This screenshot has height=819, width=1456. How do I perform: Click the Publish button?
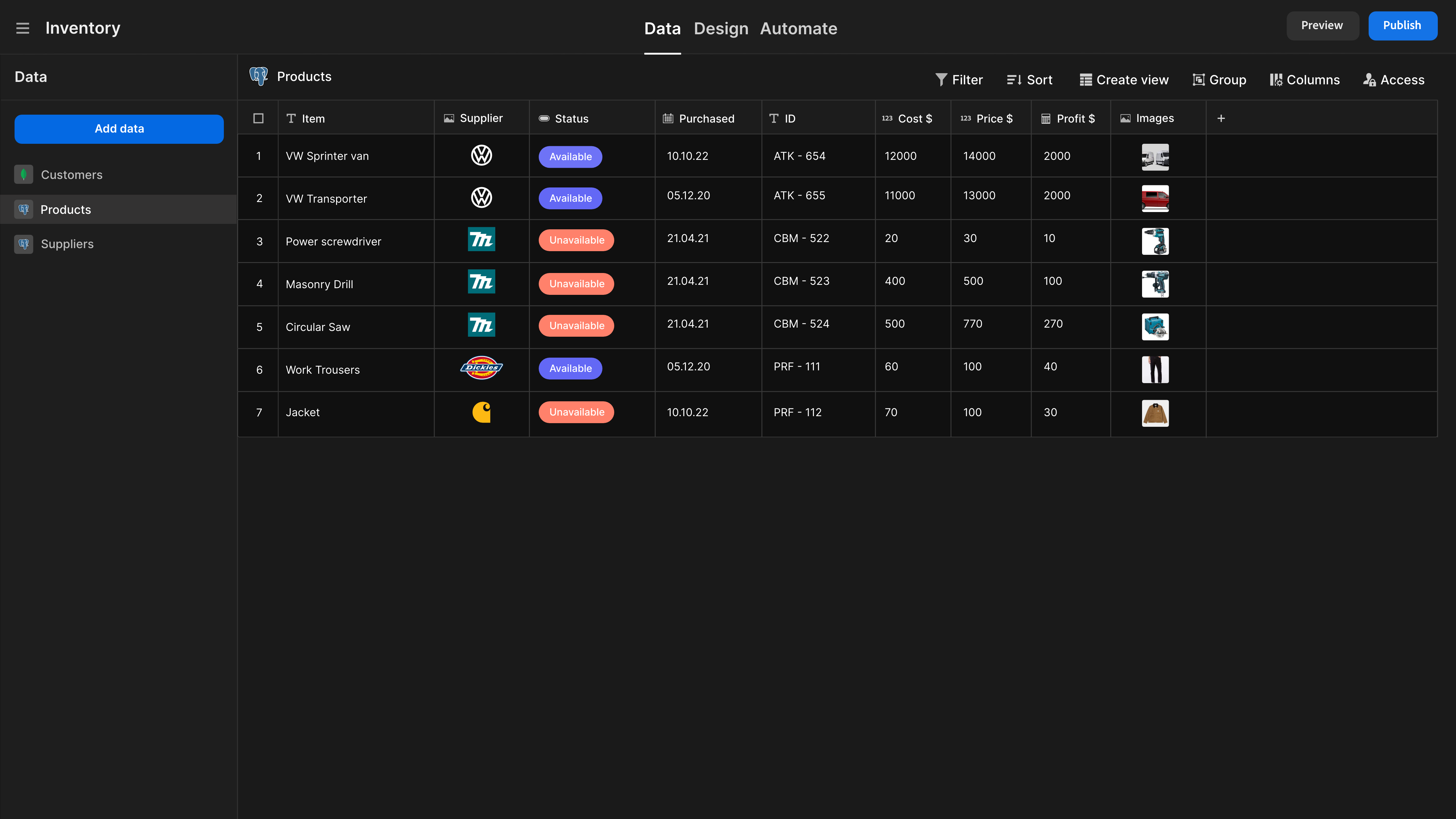tap(1402, 25)
